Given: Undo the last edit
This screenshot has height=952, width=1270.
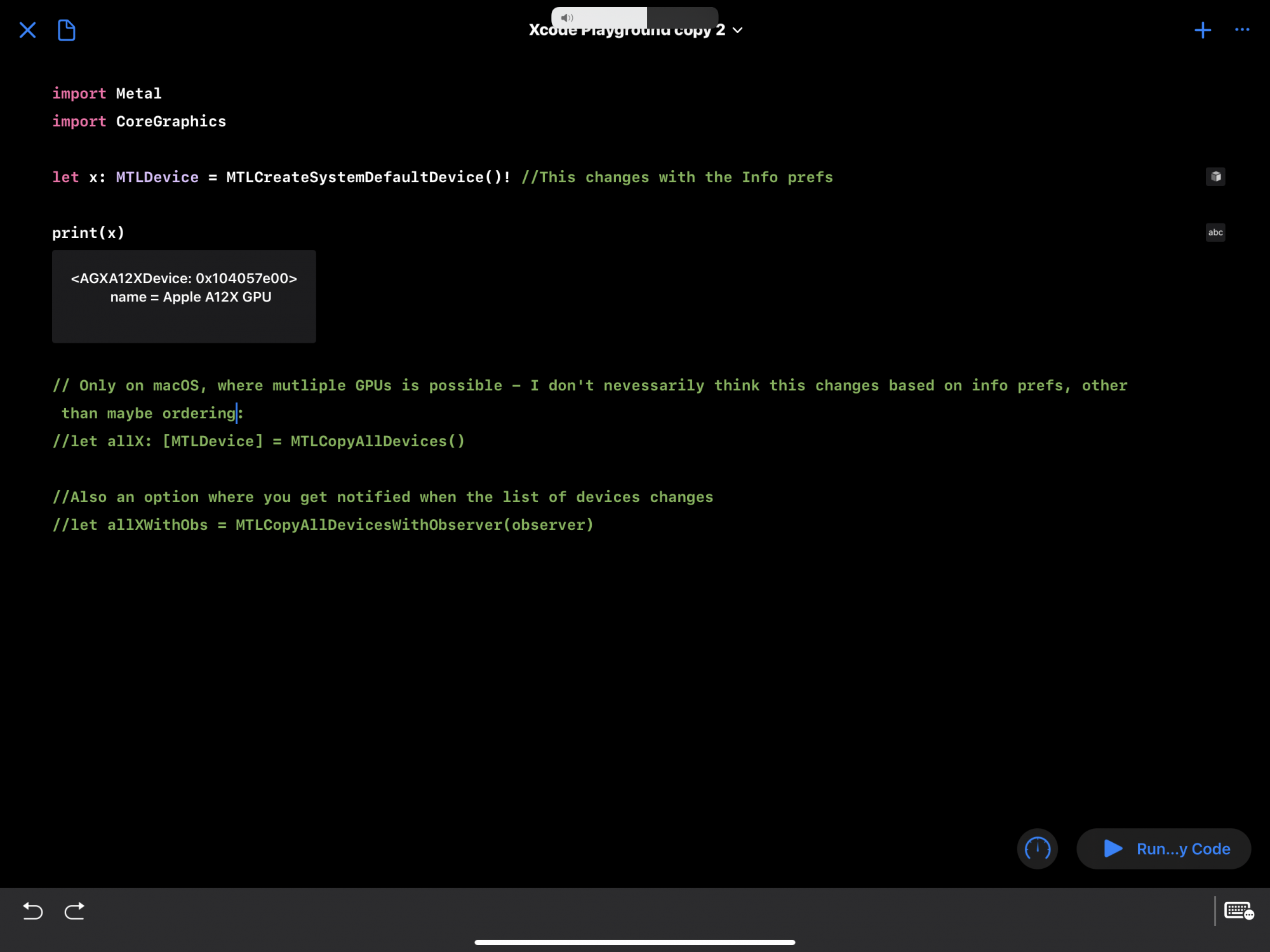Looking at the screenshot, I should [32, 911].
